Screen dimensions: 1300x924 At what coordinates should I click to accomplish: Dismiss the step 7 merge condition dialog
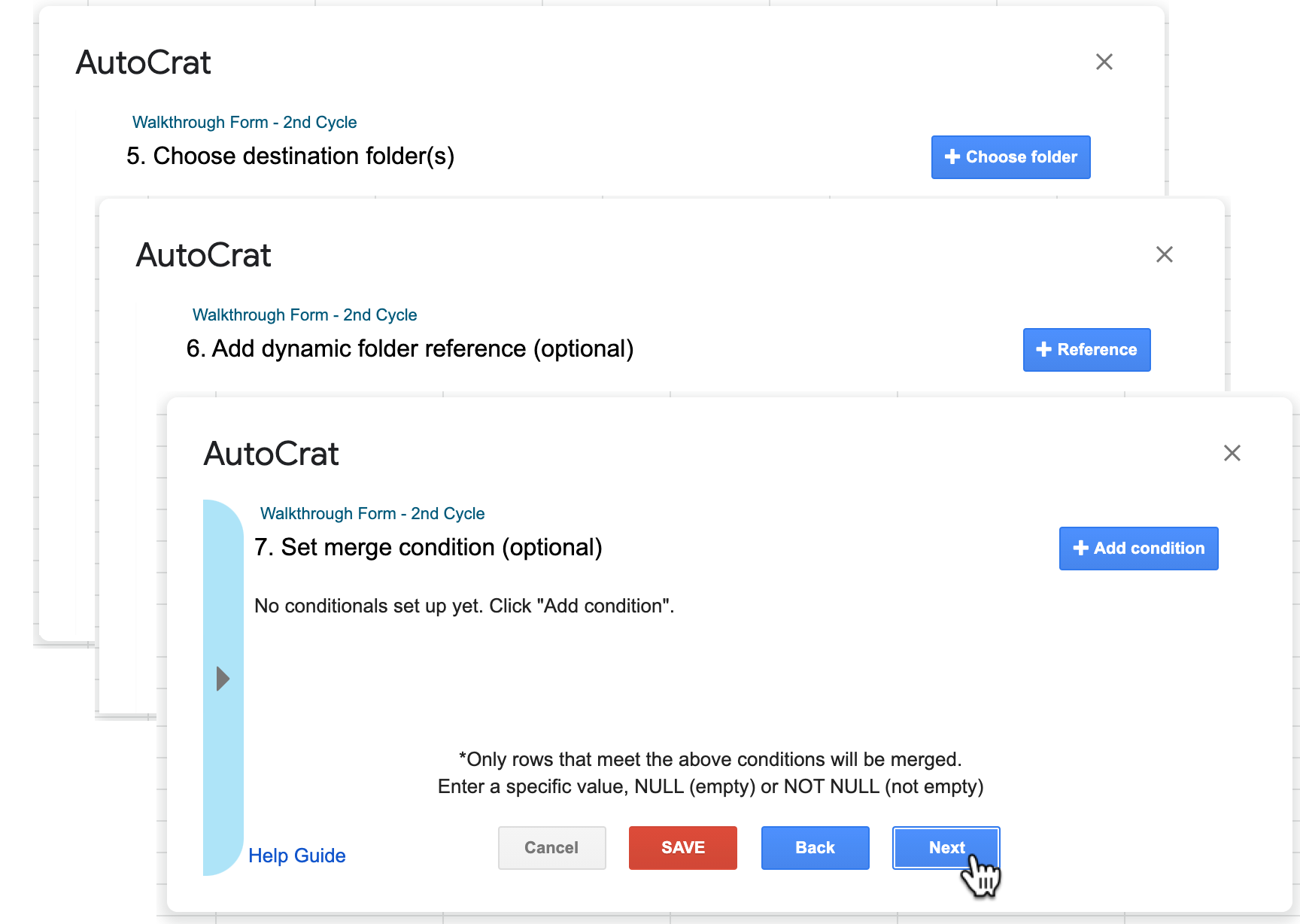1232,454
